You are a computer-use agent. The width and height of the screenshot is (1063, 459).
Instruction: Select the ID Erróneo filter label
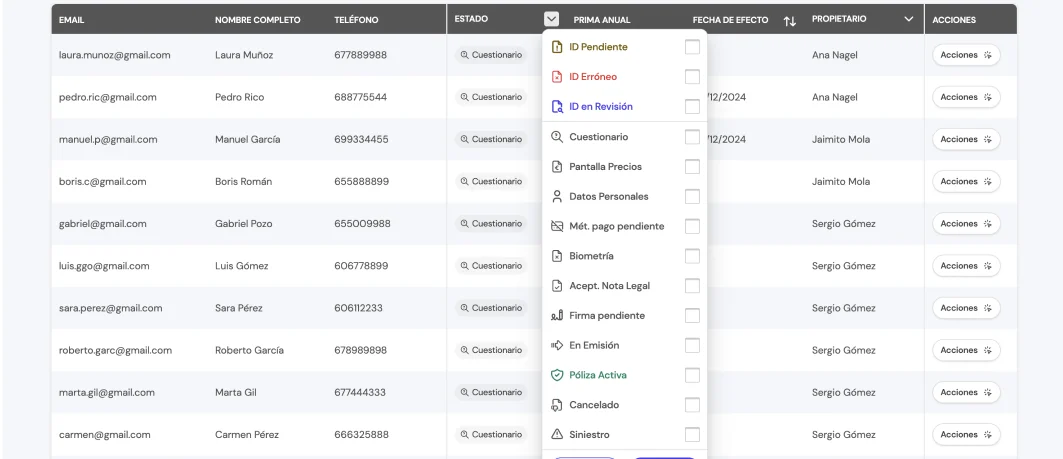(593, 77)
